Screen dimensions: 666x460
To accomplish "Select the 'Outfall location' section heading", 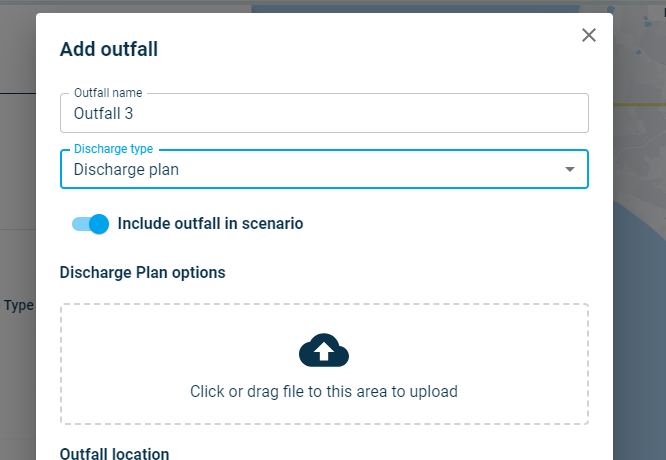I will point(114,453).
